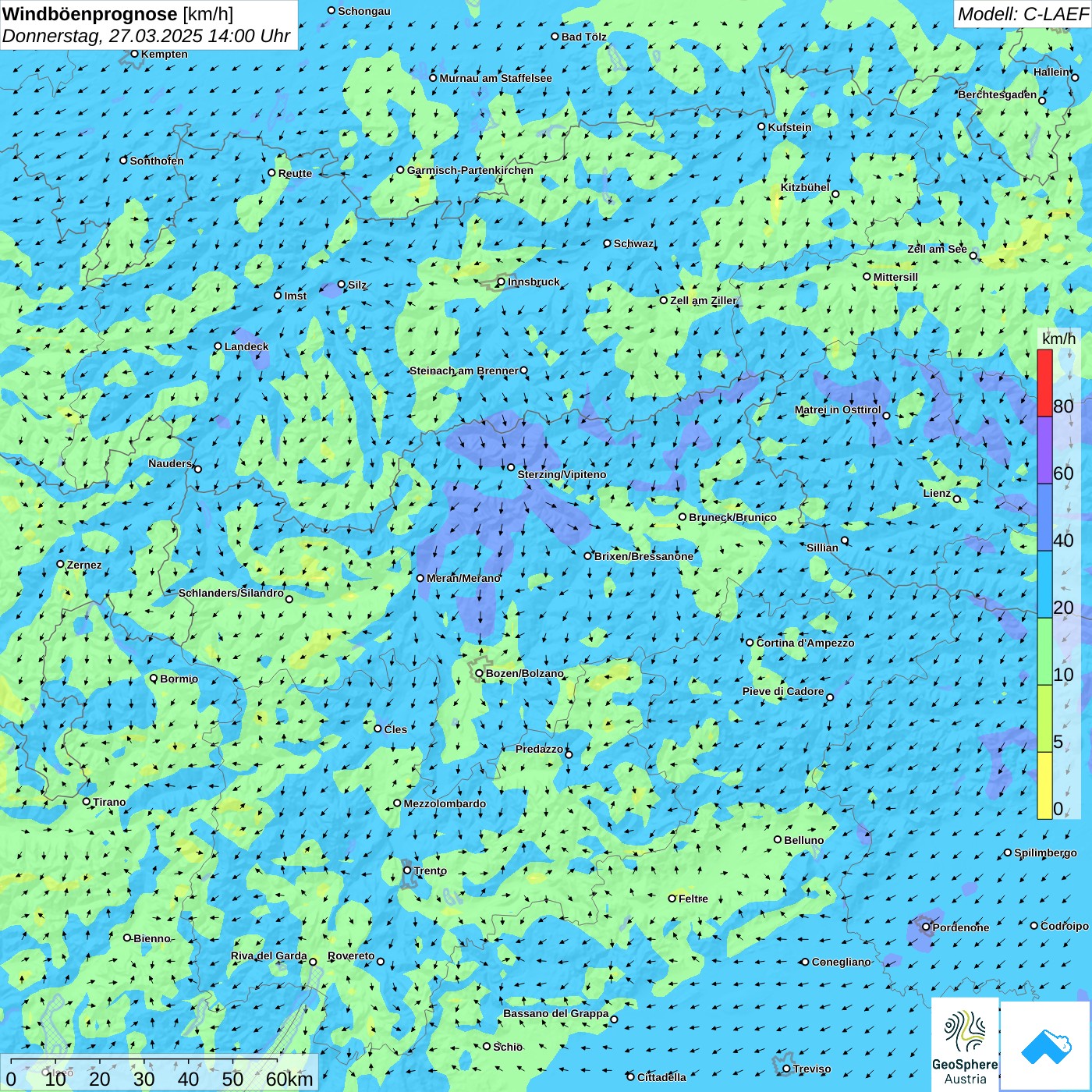Click the blue cloud logo icon
Image resolution: width=1092 pixels, height=1092 pixels.
tap(1046, 1046)
